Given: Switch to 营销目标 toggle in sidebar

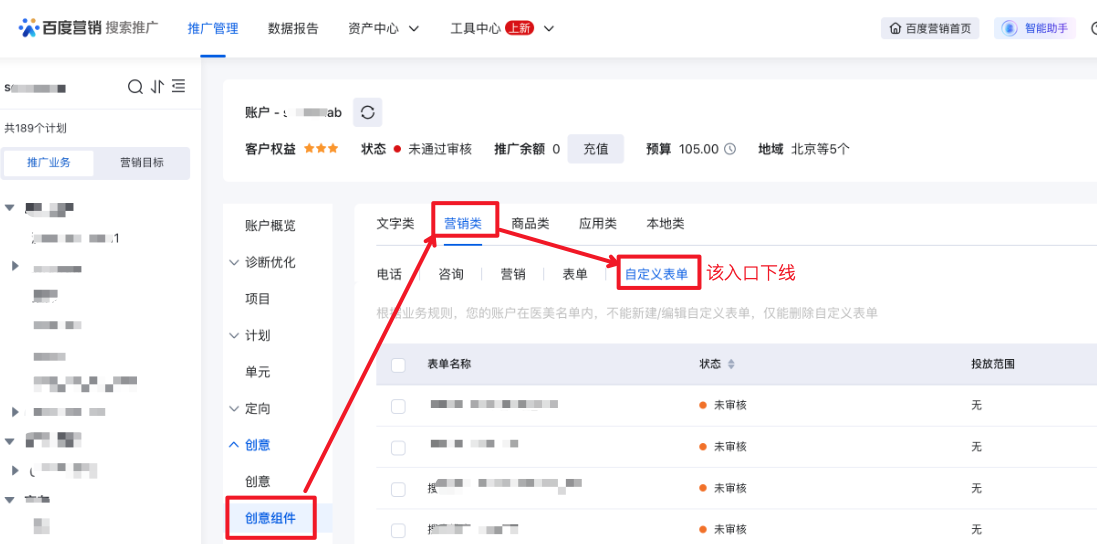Looking at the screenshot, I should pos(142,162).
